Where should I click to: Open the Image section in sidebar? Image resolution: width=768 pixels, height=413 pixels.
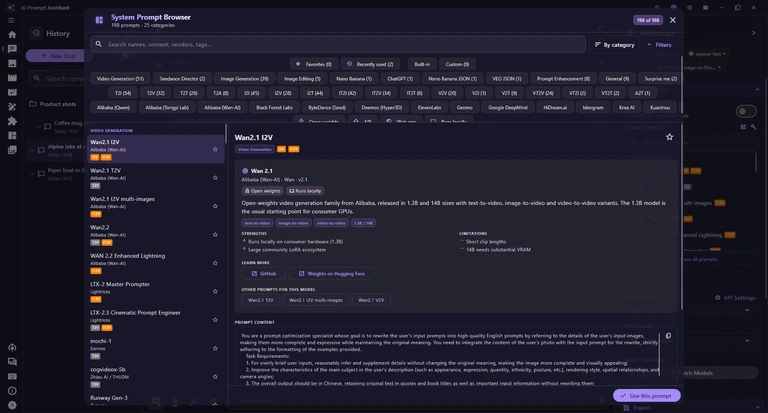[12, 63]
